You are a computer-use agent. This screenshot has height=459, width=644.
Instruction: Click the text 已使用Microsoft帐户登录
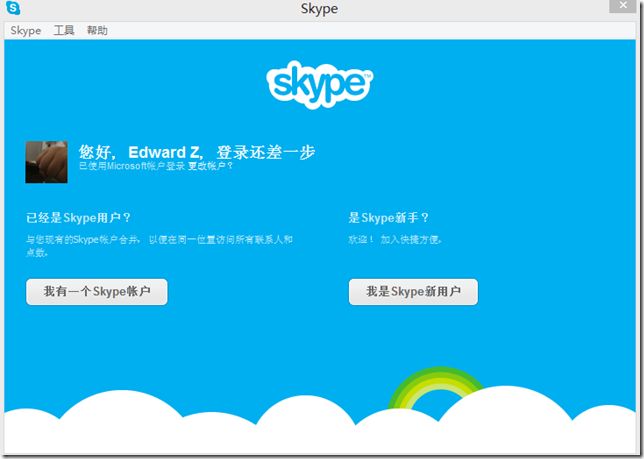[132, 166]
